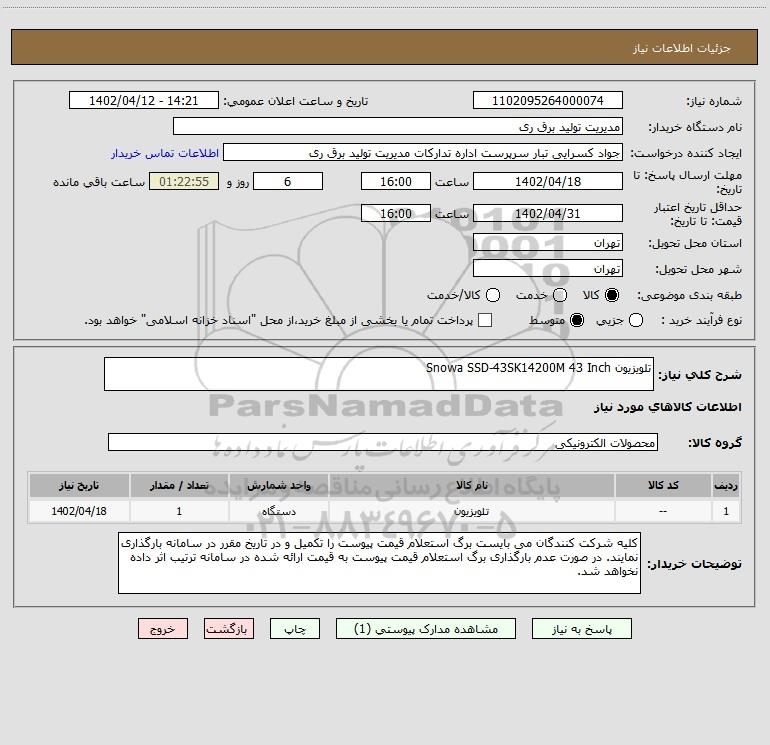Click the ردیف column header

726,485
